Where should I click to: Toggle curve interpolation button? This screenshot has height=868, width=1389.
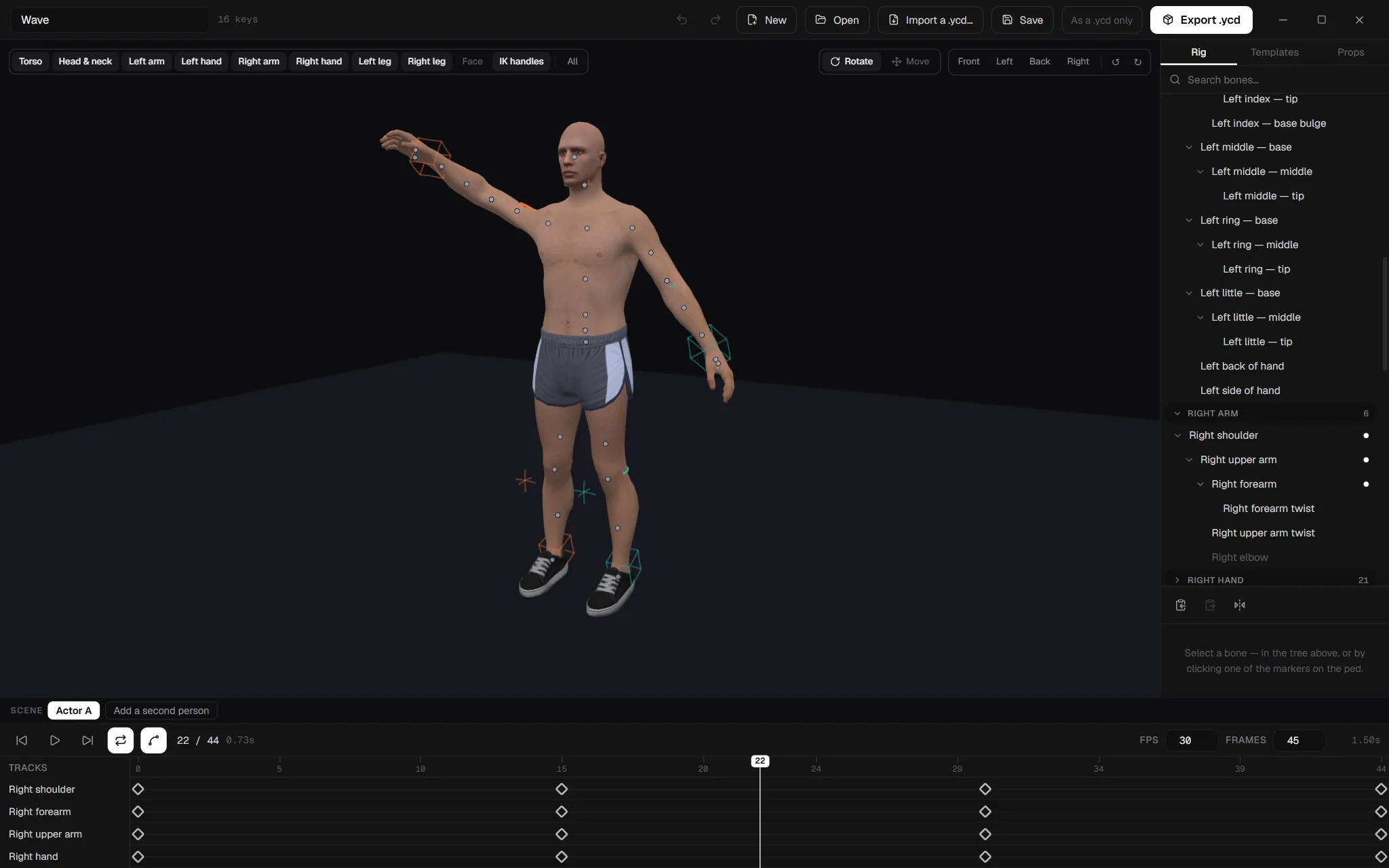(153, 740)
